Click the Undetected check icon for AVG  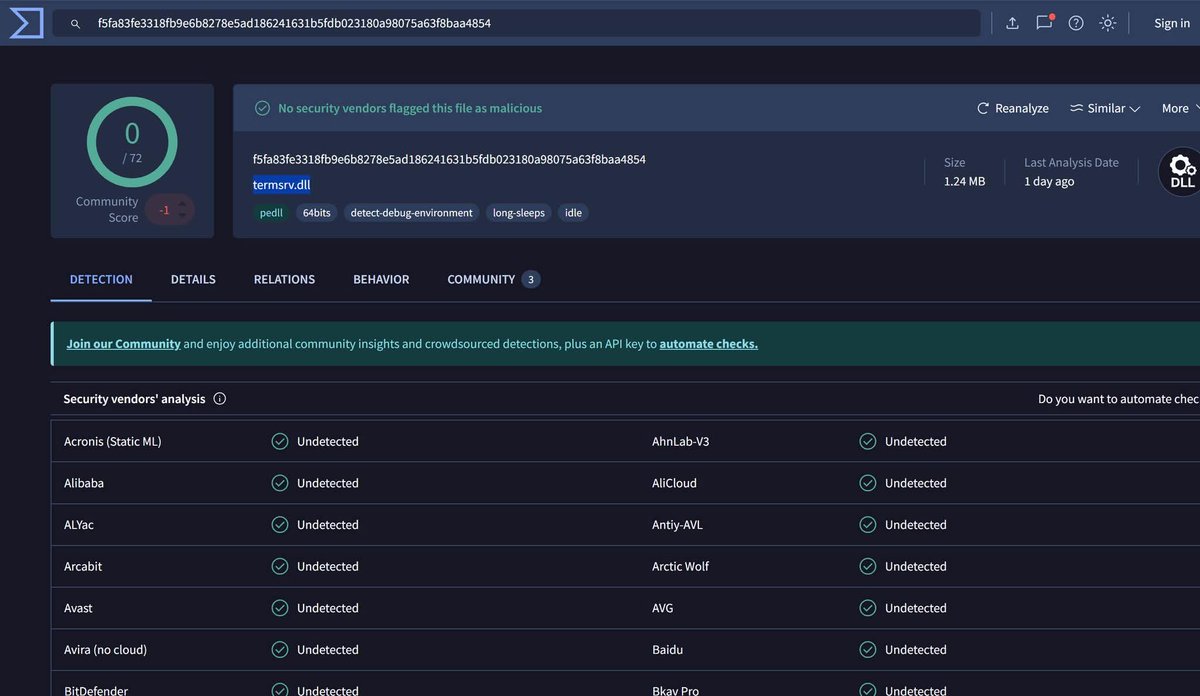[868, 608]
